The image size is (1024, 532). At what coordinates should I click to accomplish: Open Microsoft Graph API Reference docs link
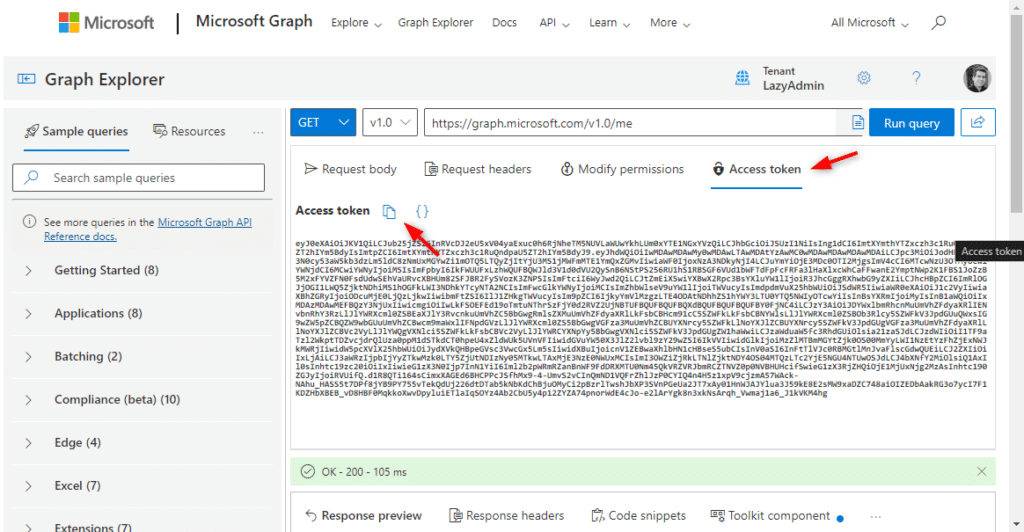point(148,229)
